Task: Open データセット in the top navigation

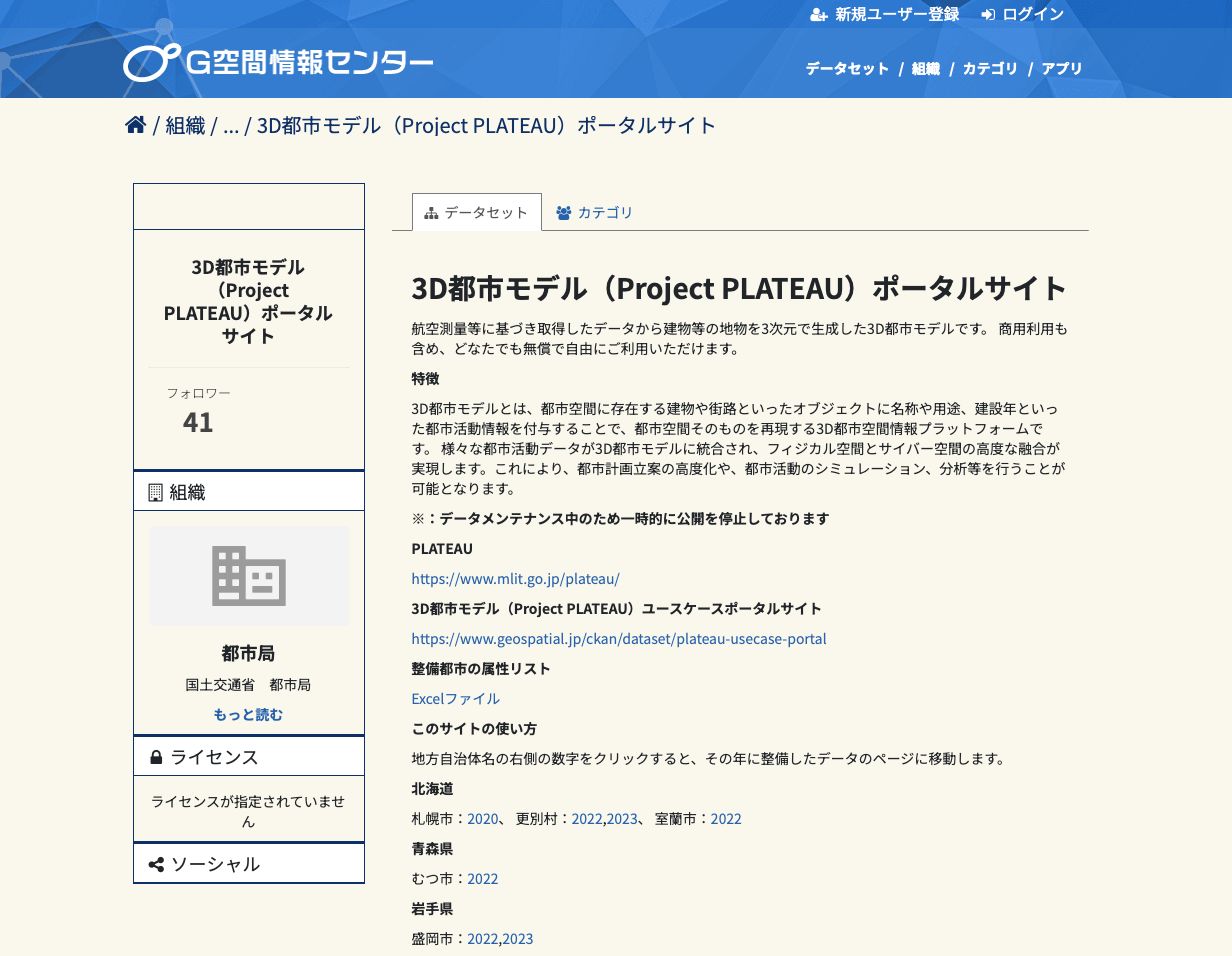Action: point(847,69)
